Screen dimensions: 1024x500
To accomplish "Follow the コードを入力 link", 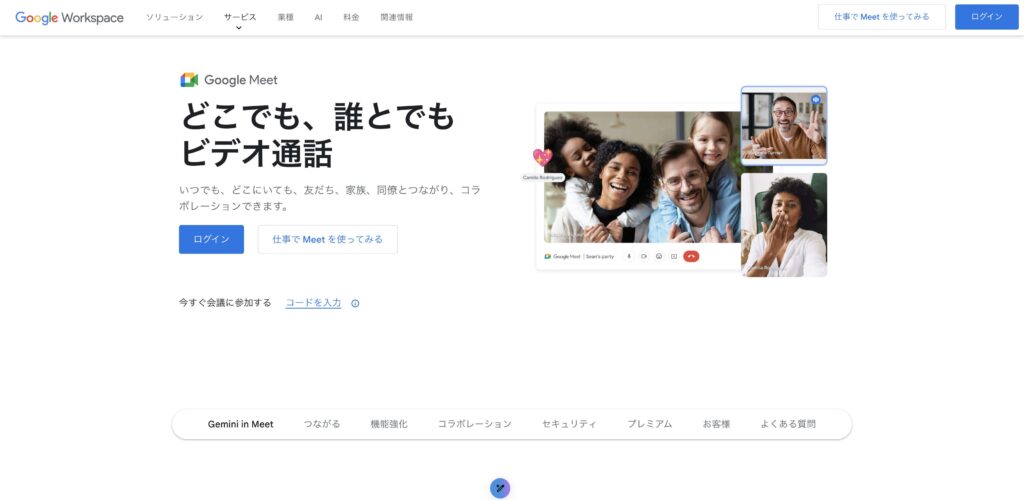I will pos(313,303).
